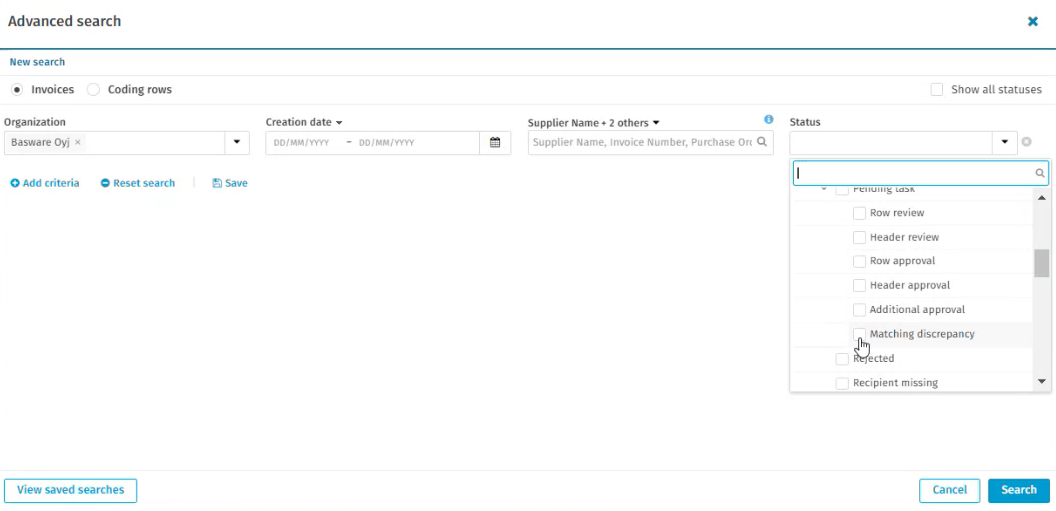Clear the Status criterion with the remove icon
The width and height of the screenshot is (1056, 511).
click(1026, 142)
